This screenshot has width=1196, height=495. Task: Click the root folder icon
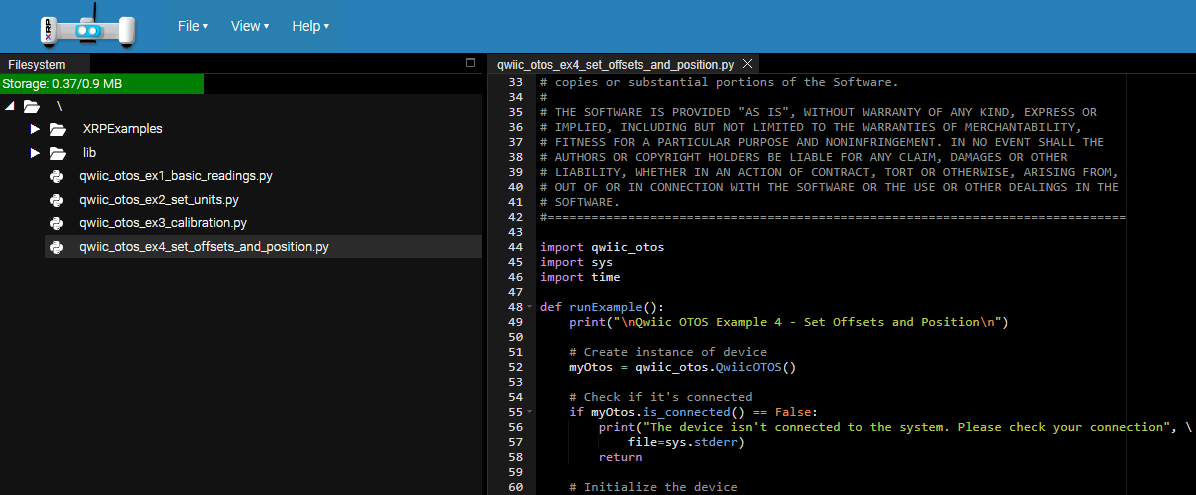click(x=32, y=106)
